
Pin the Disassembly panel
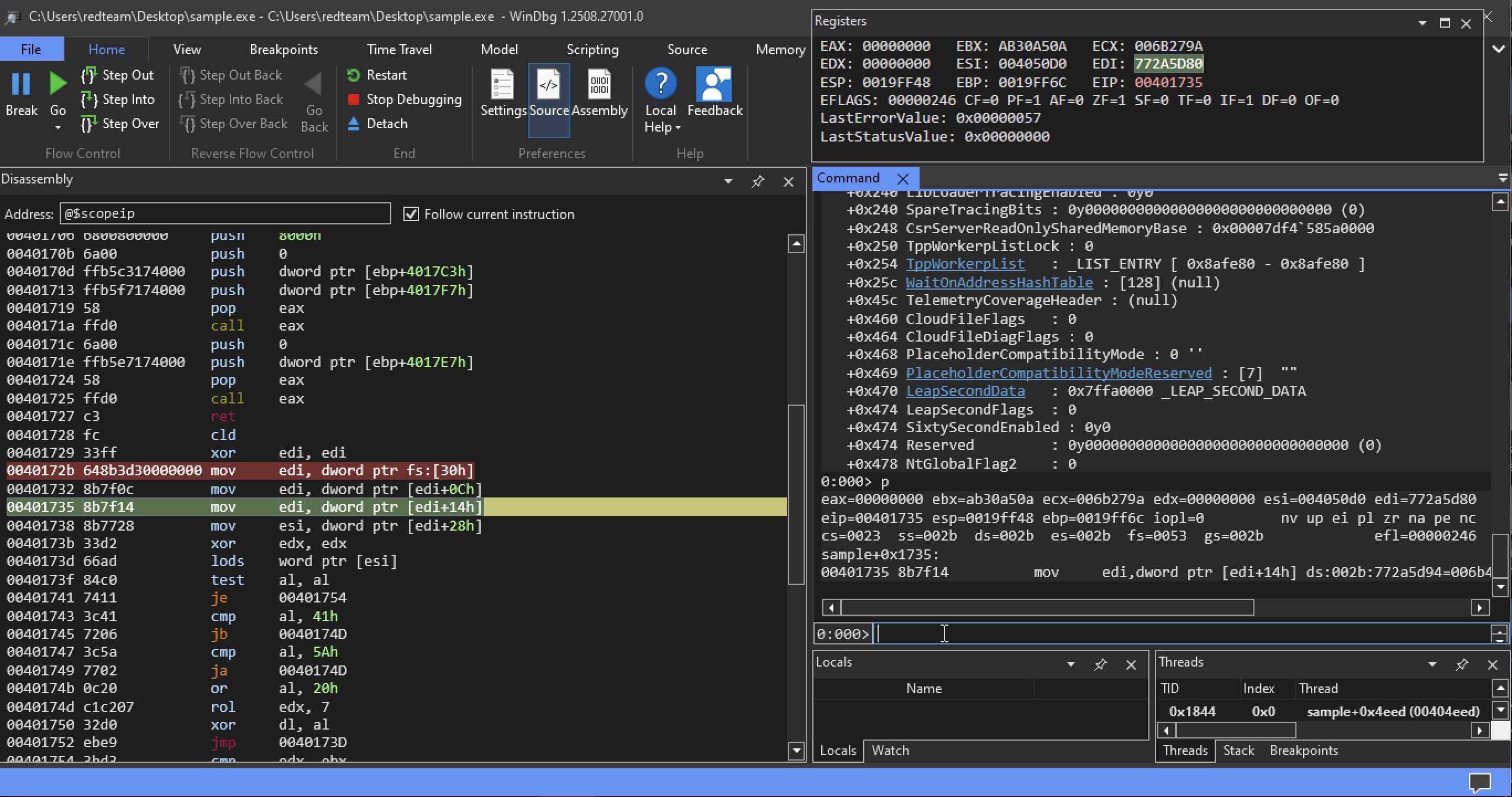coord(758,181)
